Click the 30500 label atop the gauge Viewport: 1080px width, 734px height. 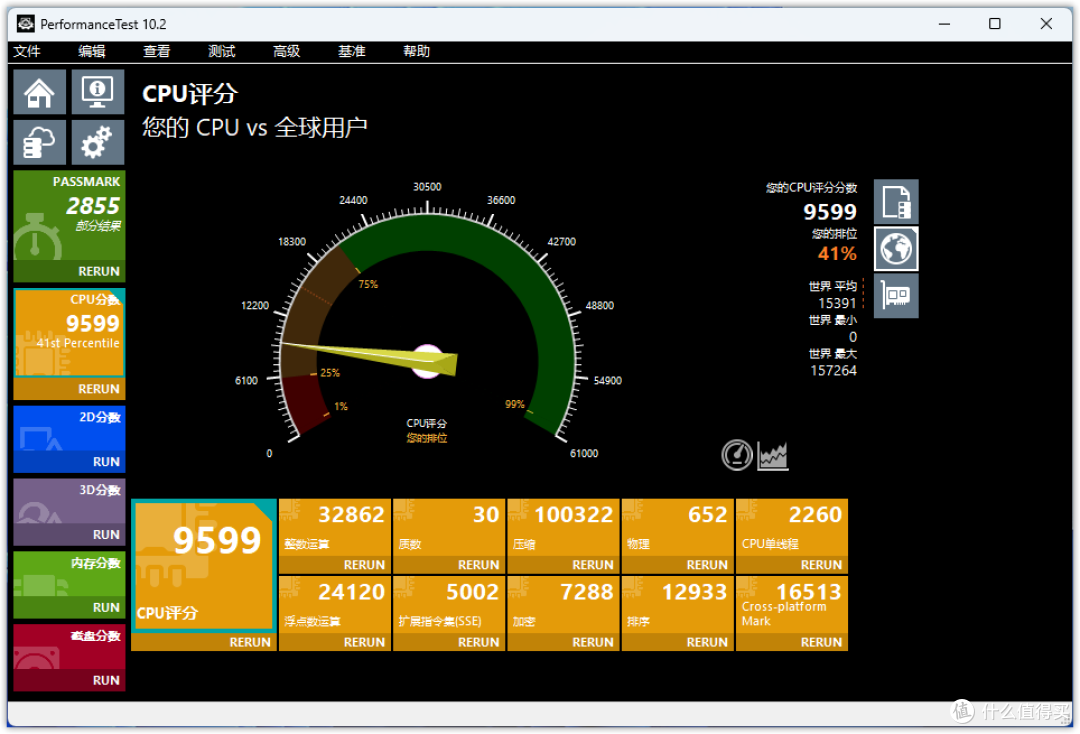427,187
